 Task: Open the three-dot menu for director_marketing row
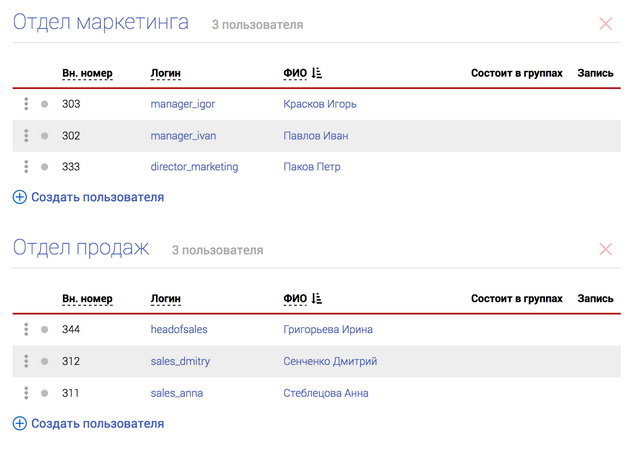pyautogui.click(x=26, y=167)
